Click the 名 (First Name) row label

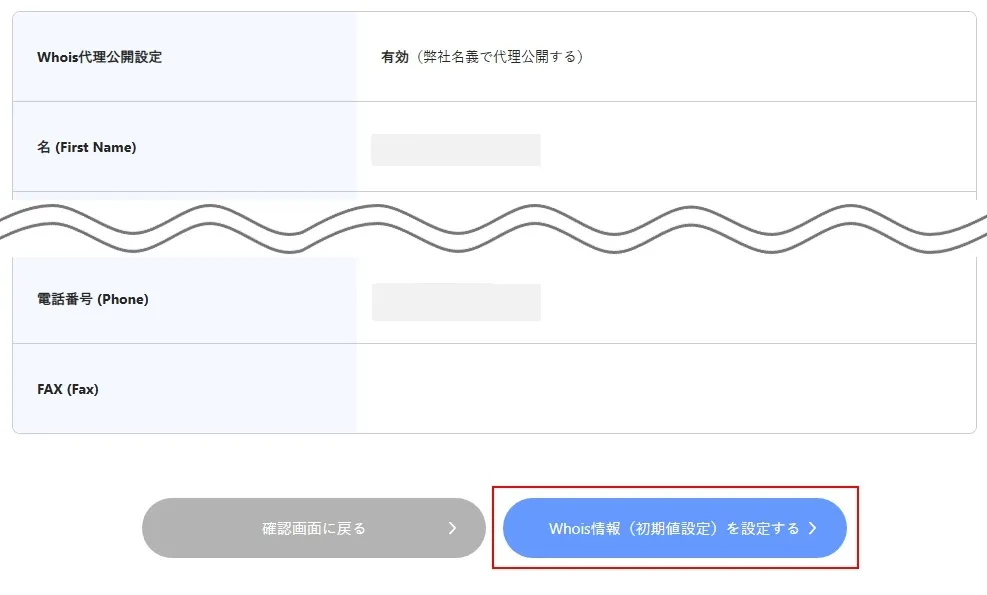point(87,147)
